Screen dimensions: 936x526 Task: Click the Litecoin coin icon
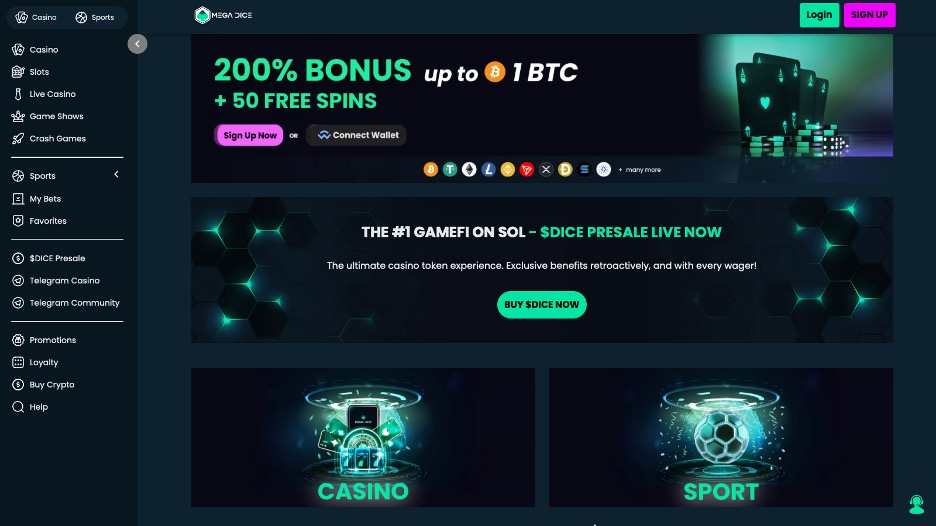click(488, 170)
